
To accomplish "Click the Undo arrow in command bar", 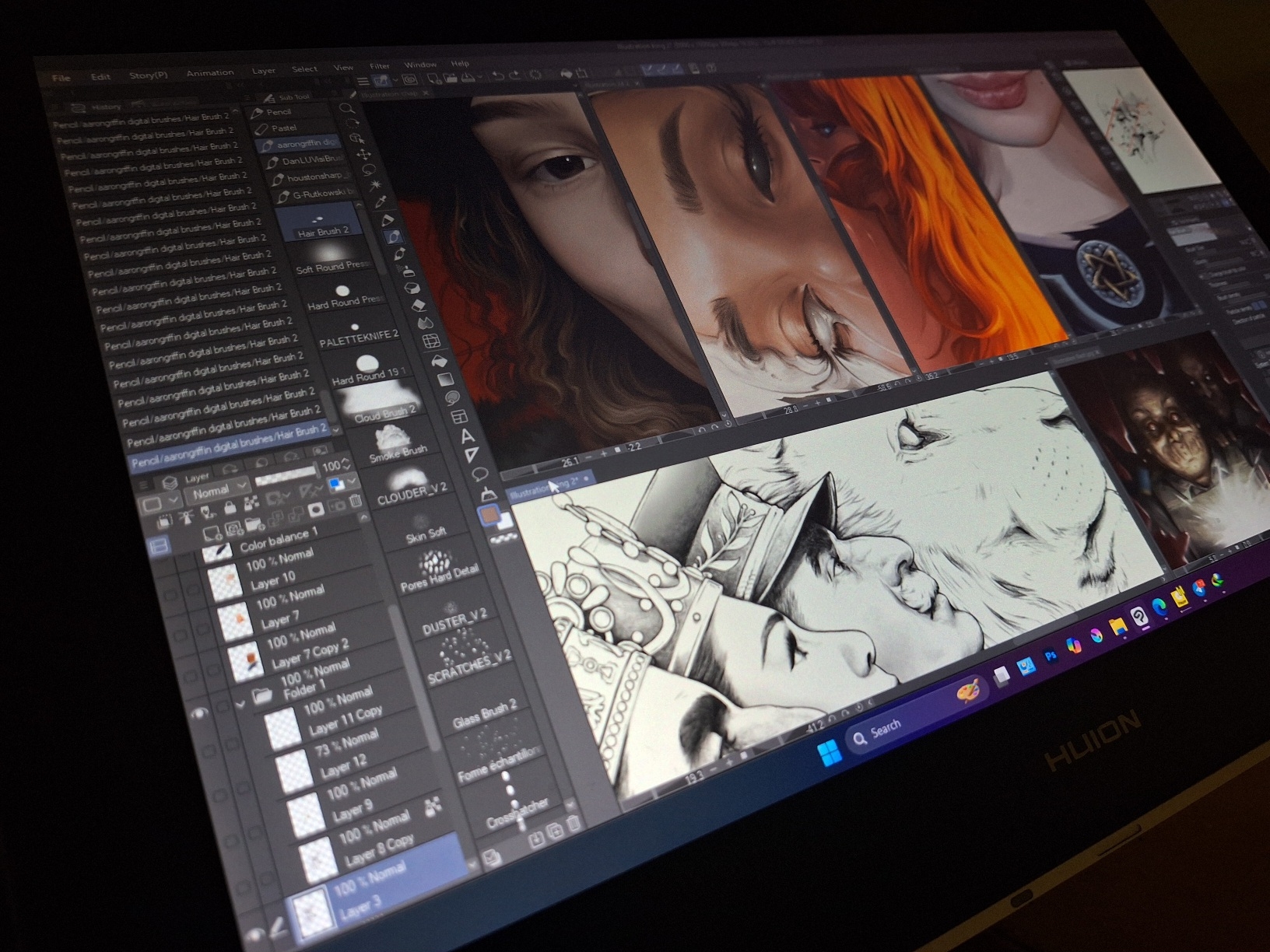I will click(x=498, y=75).
